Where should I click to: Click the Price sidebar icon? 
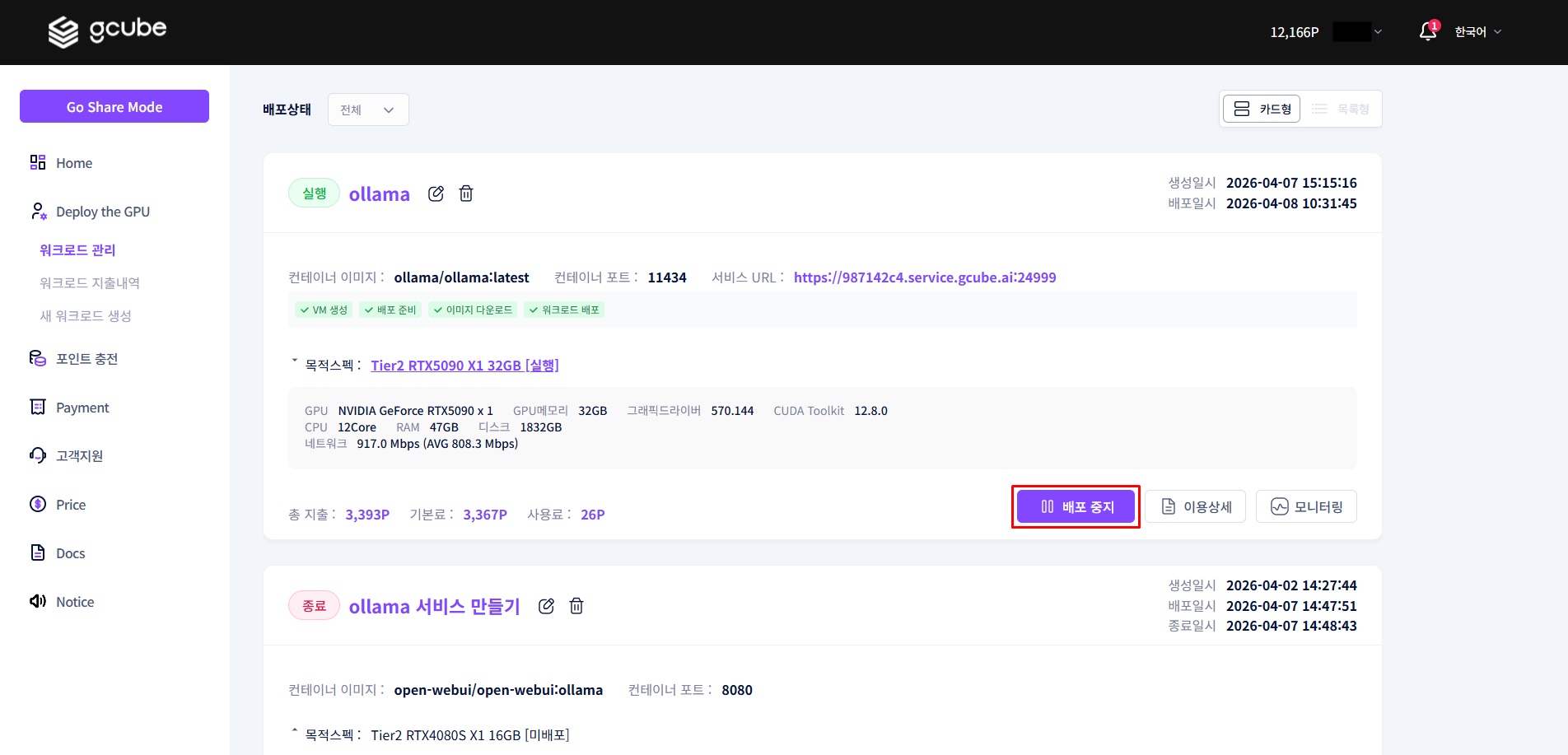pyautogui.click(x=38, y=504)
